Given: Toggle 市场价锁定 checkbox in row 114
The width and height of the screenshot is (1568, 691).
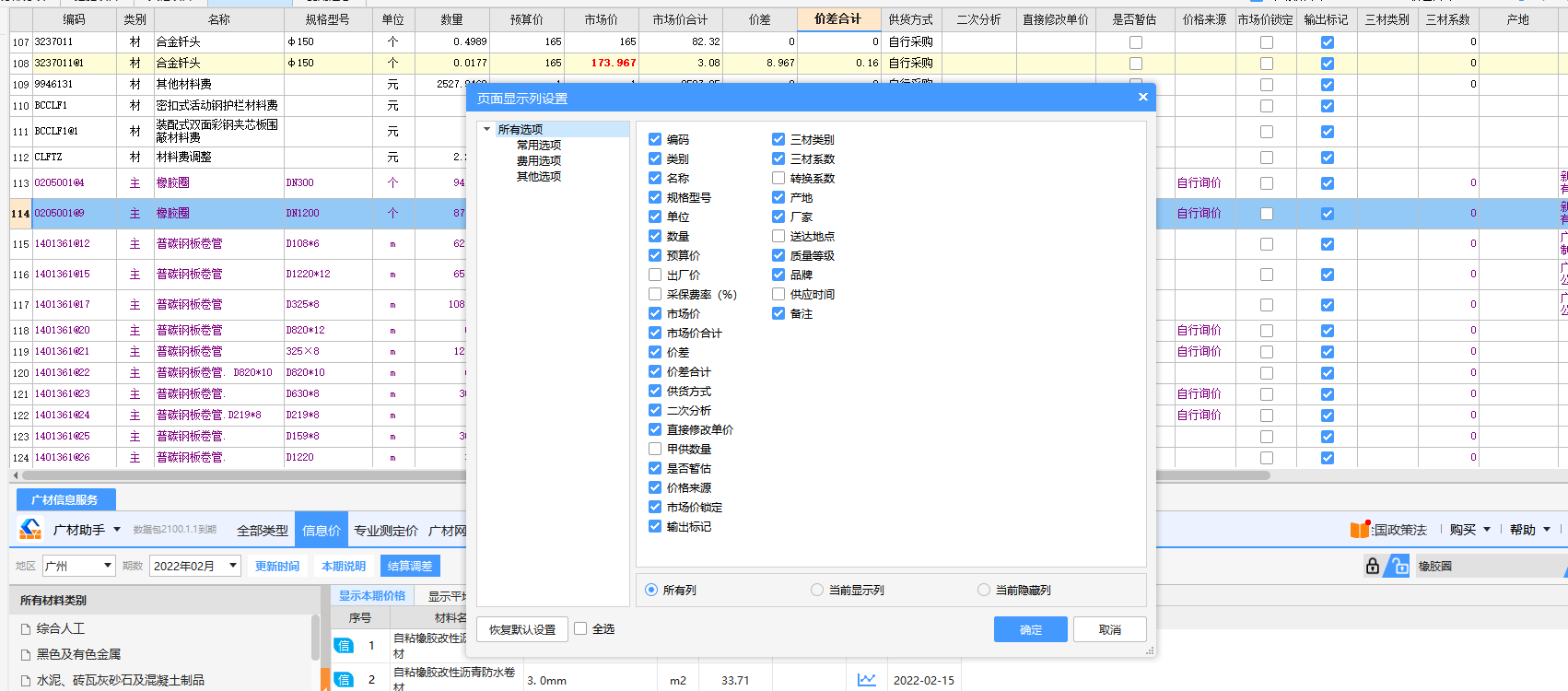Looking at the screenshot, I should click(1267, 214).
